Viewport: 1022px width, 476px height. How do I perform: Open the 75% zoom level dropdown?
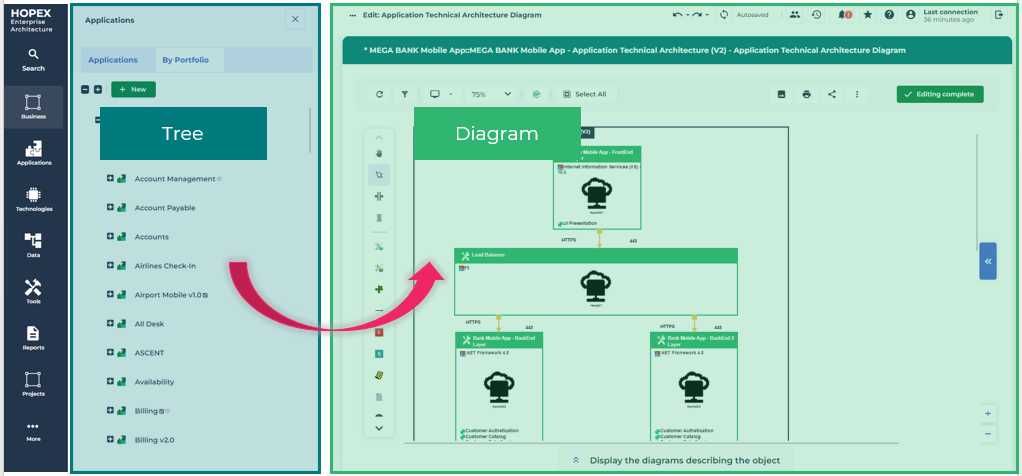click(x=491, y=94)
